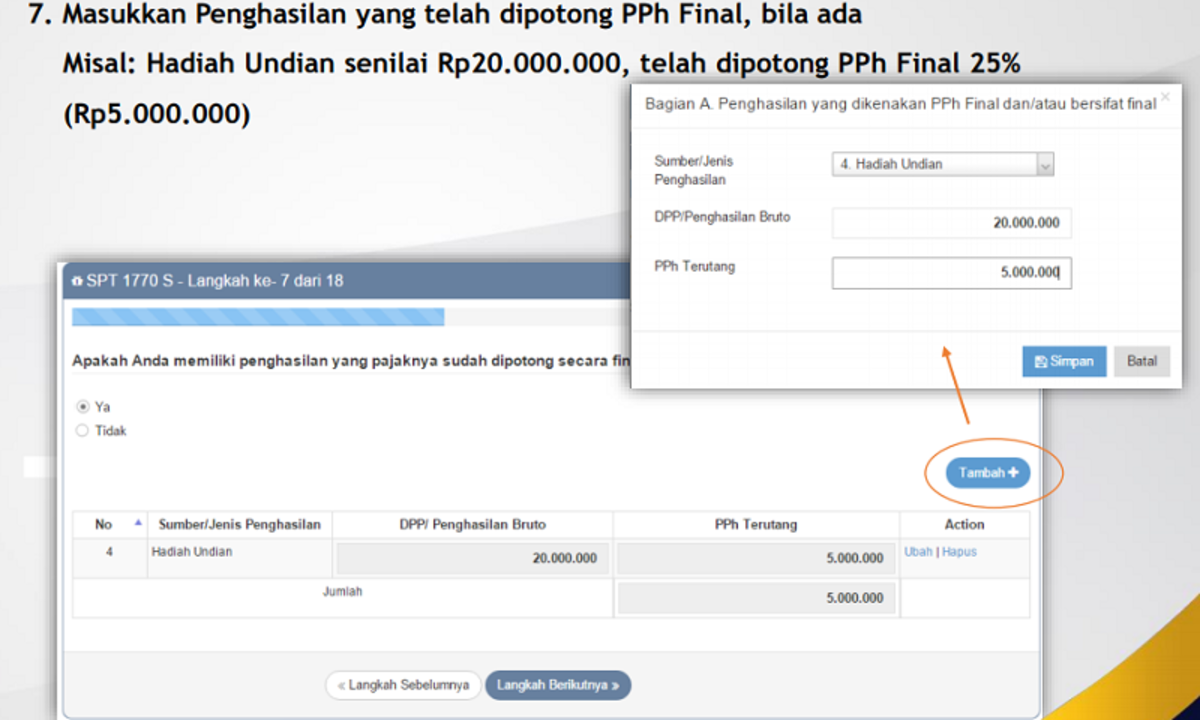The height and width of the screenshot is (720, 1200).
Task: Go back with Langkah Sebelumnya
Action: point(403,685)
